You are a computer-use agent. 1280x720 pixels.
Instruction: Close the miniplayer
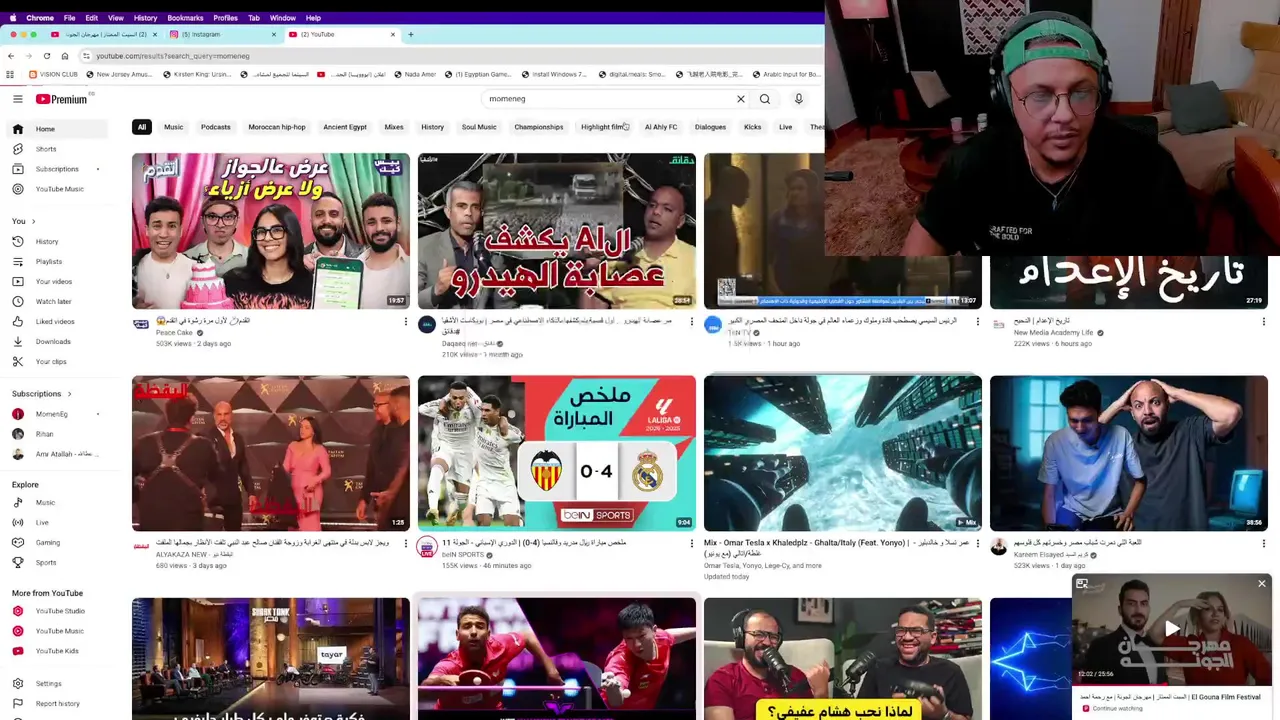click(1261, 584)
